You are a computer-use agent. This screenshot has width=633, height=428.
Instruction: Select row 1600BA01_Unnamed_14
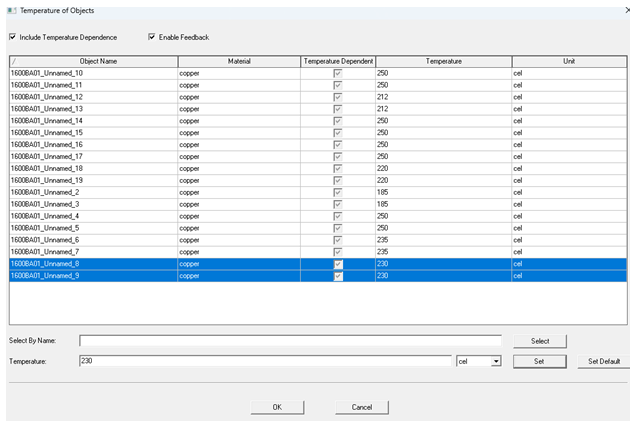tap(90, 120)
